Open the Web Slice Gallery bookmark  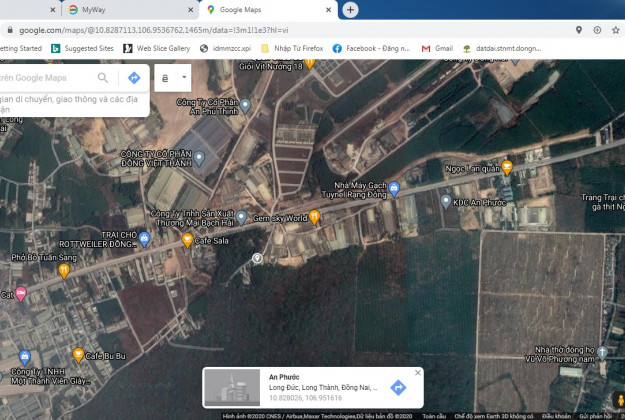tap(157, 48)
